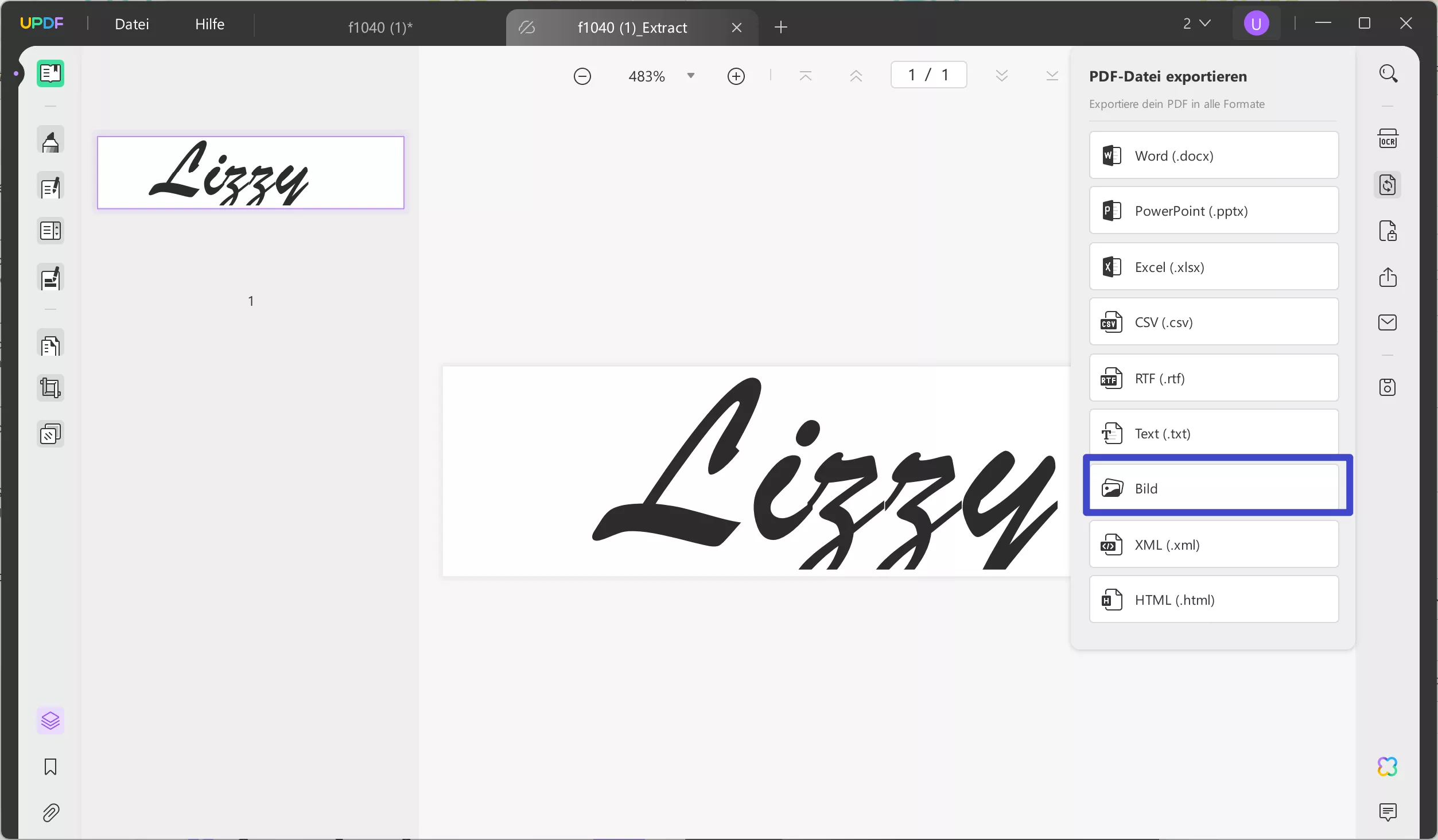
Task: Switch to the f1040 (1)* tab
Action: click(380, 28)
